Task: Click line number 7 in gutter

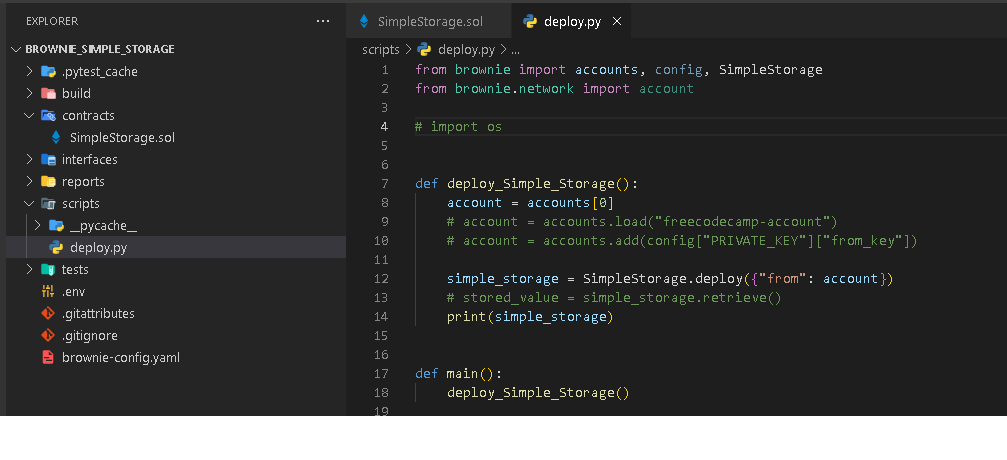Action: coord(385,184)
